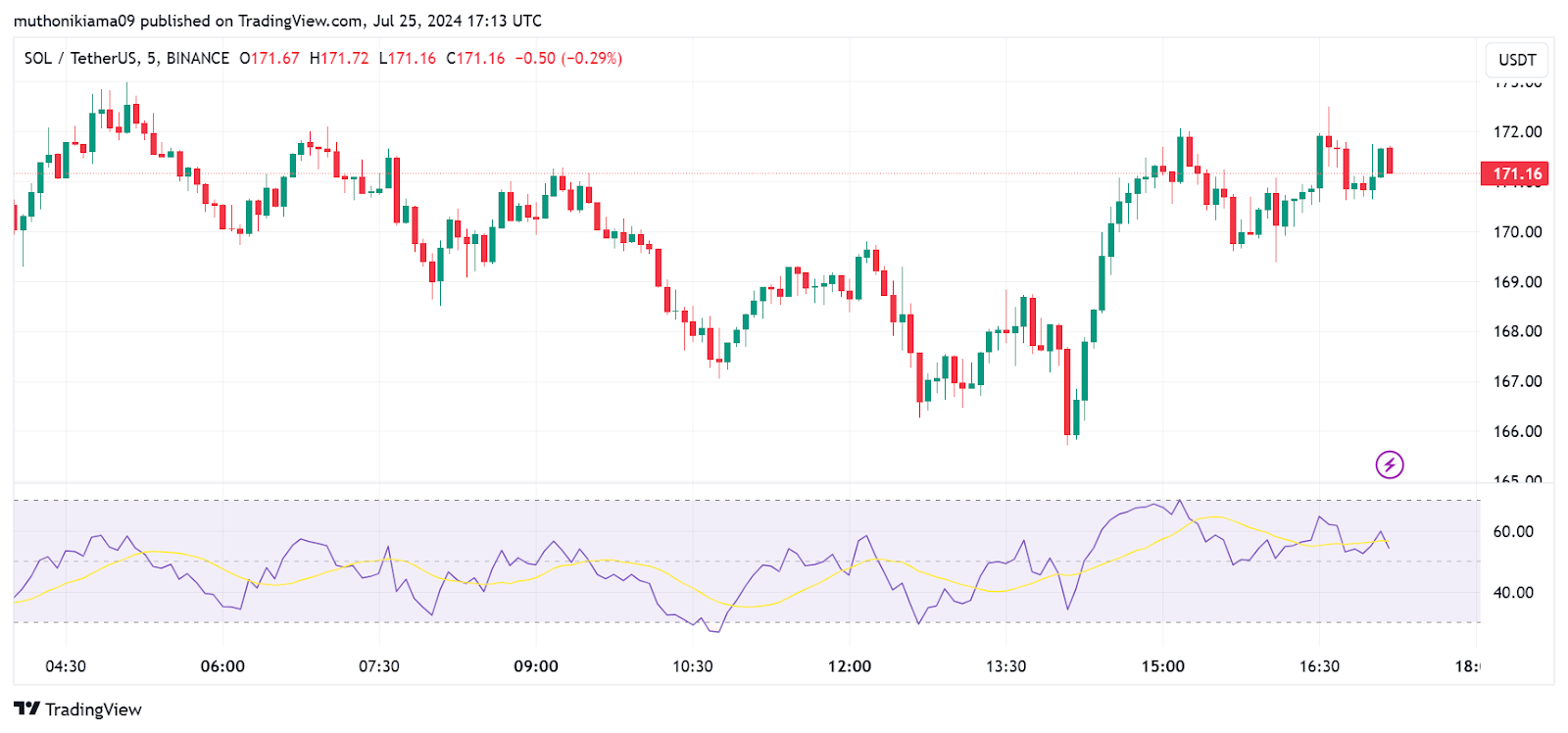Click the purple lightning bolt icon

(1389, 464)
